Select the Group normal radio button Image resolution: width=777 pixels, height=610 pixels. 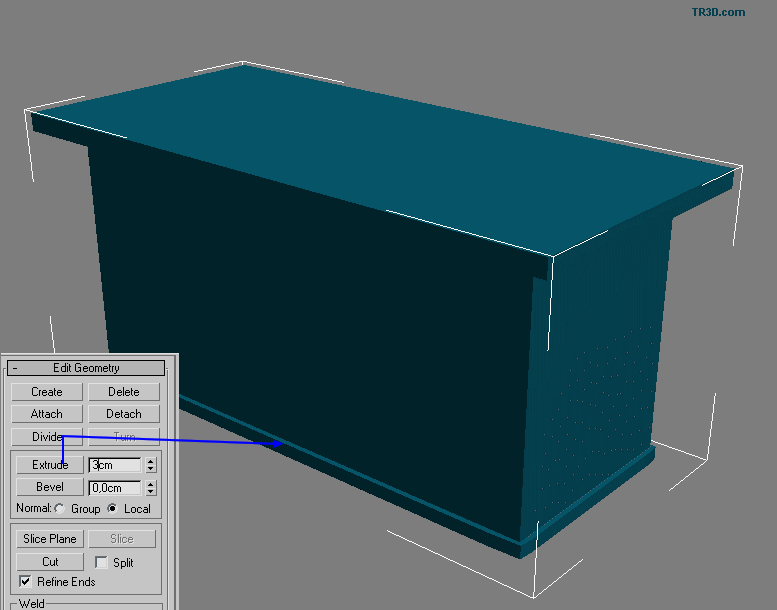[60, 509]
